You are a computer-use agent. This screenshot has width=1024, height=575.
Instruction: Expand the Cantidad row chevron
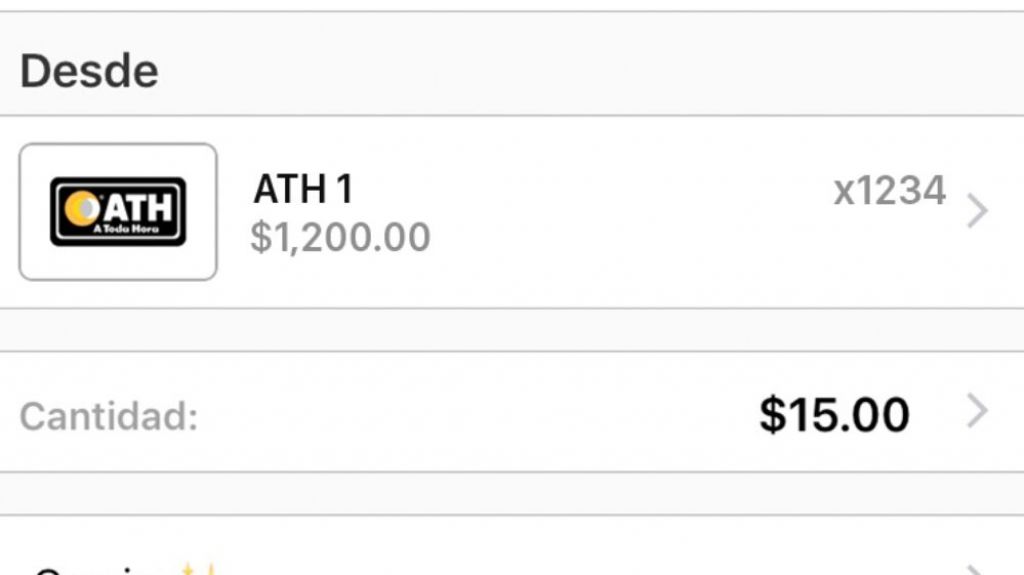pos(977,412)
